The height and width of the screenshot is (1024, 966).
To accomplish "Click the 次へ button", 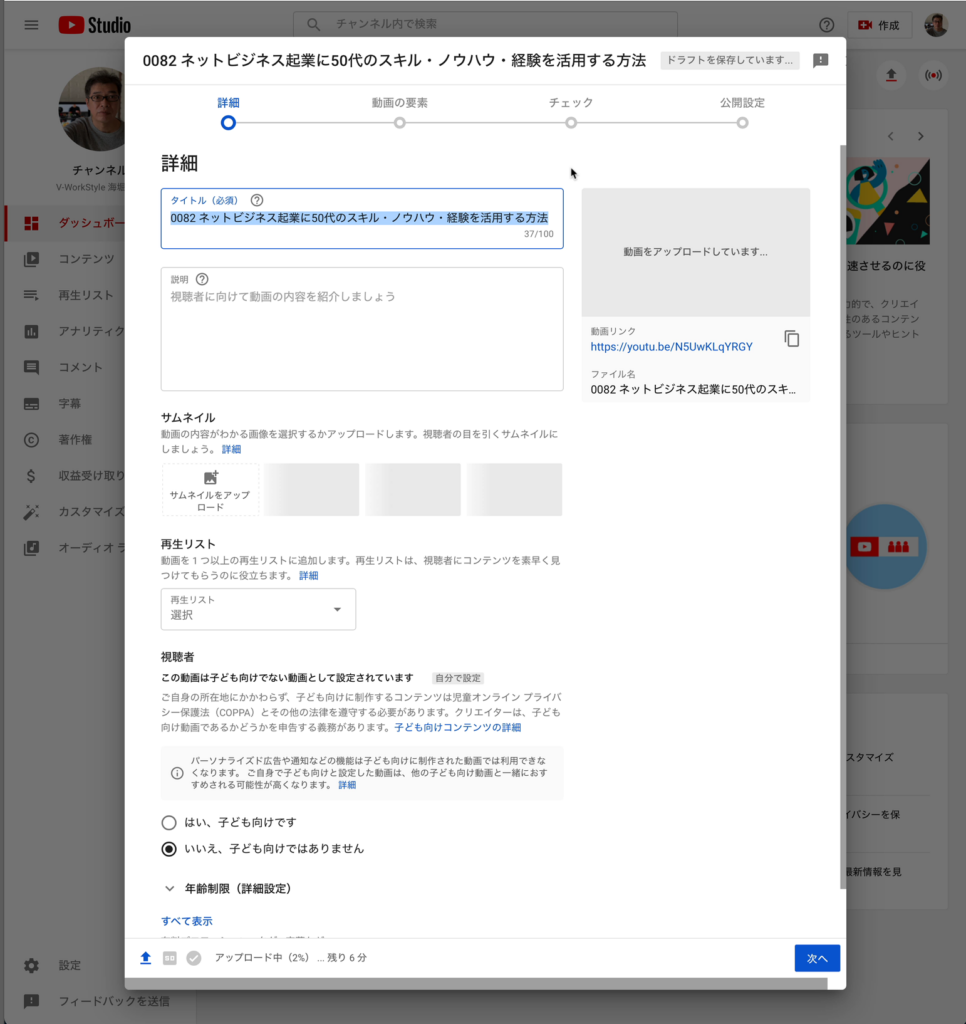I will 817,957.
